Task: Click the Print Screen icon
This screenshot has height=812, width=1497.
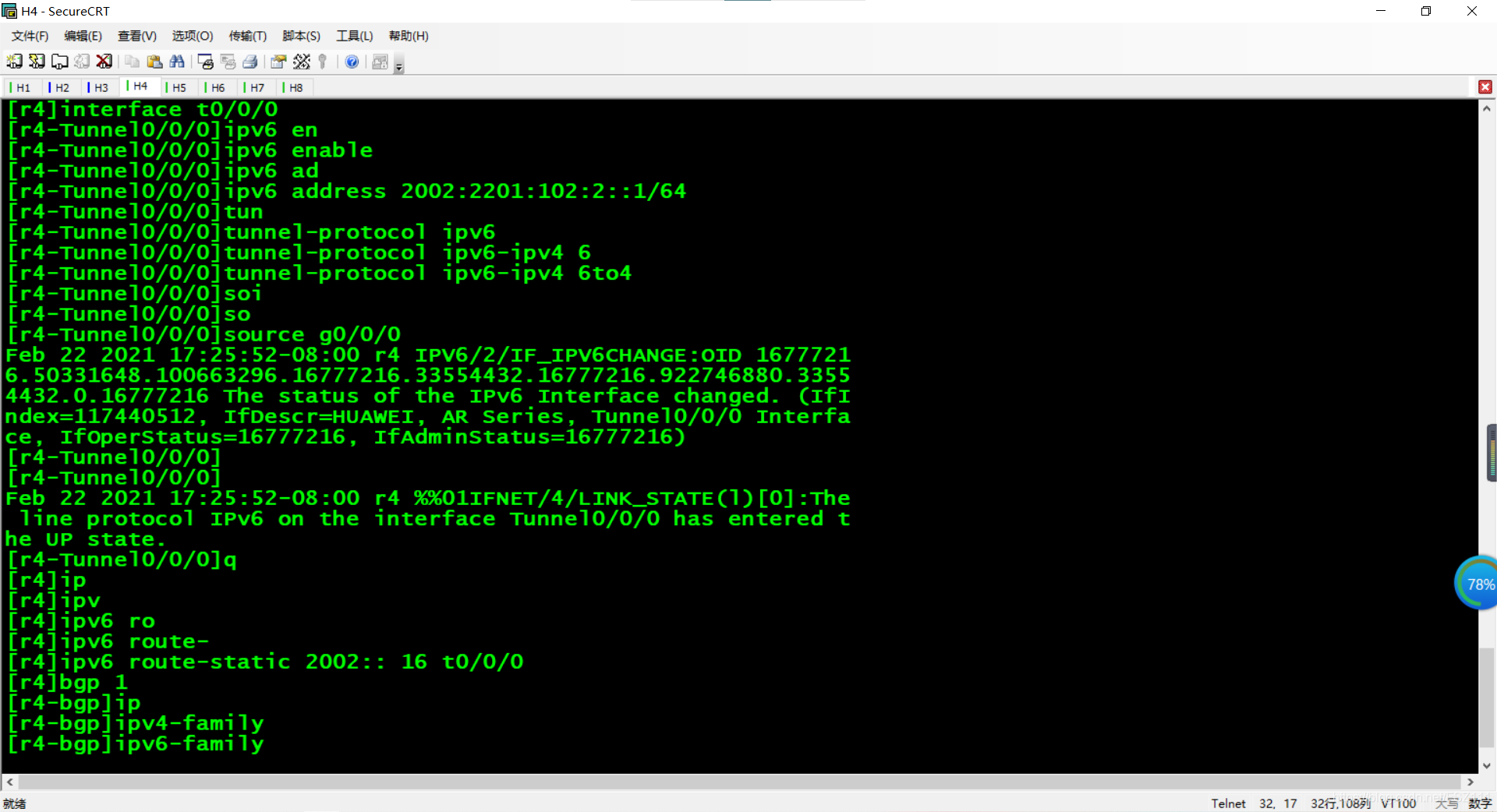Action: (x=206, y=62)
